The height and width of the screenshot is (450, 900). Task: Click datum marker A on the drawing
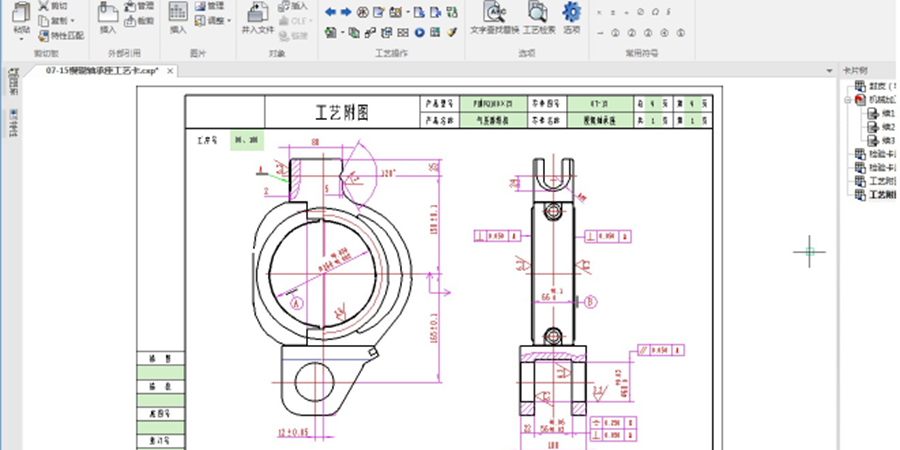point(297,304)
